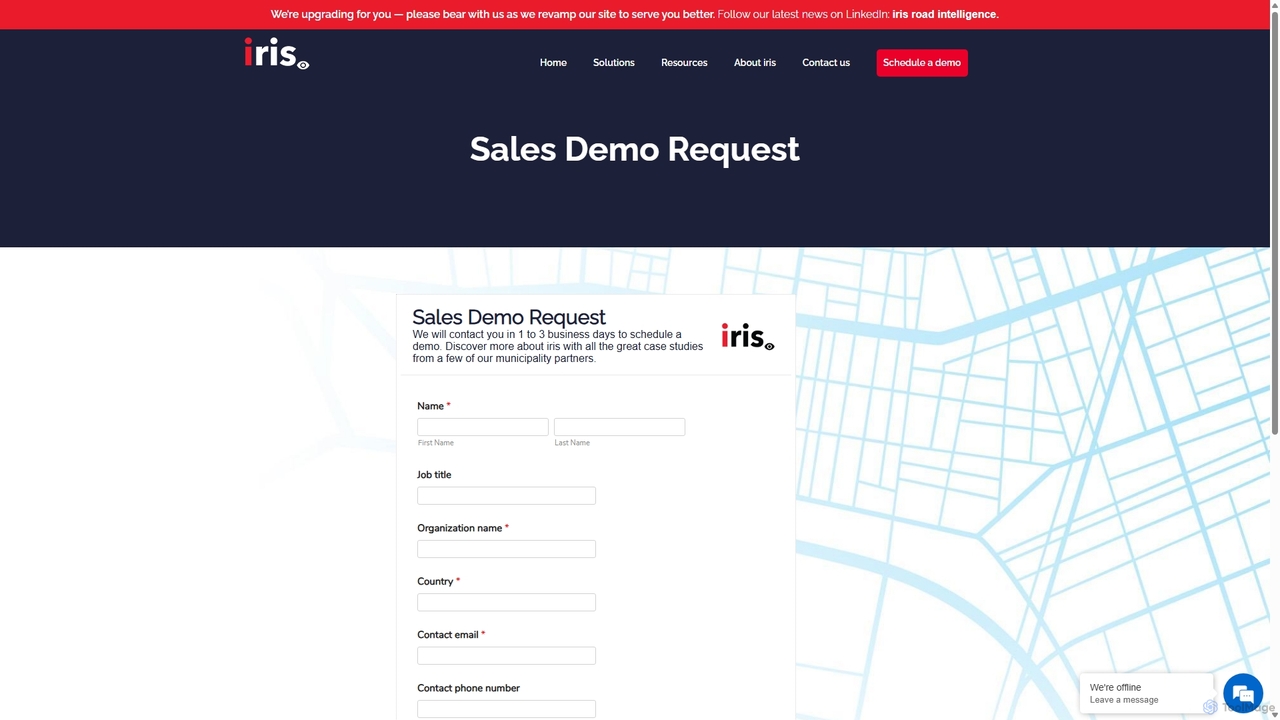The height and width of the screenshot is (720, 1280).
Task: Click the Organization name input
Action: click(x=506, y=549)
